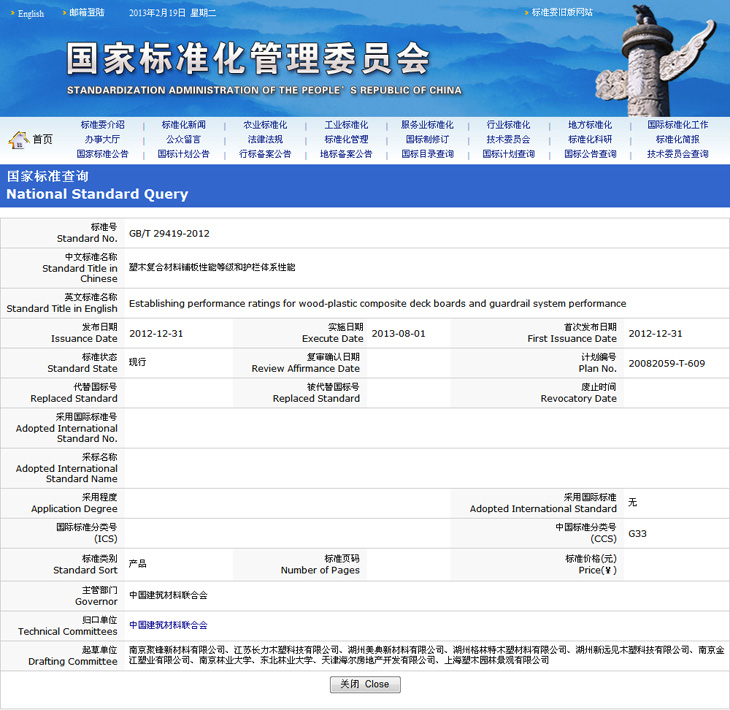Open 工业标准化 navigation item
The width and height of the screenshot is (730, 710).
pos(346,125)
